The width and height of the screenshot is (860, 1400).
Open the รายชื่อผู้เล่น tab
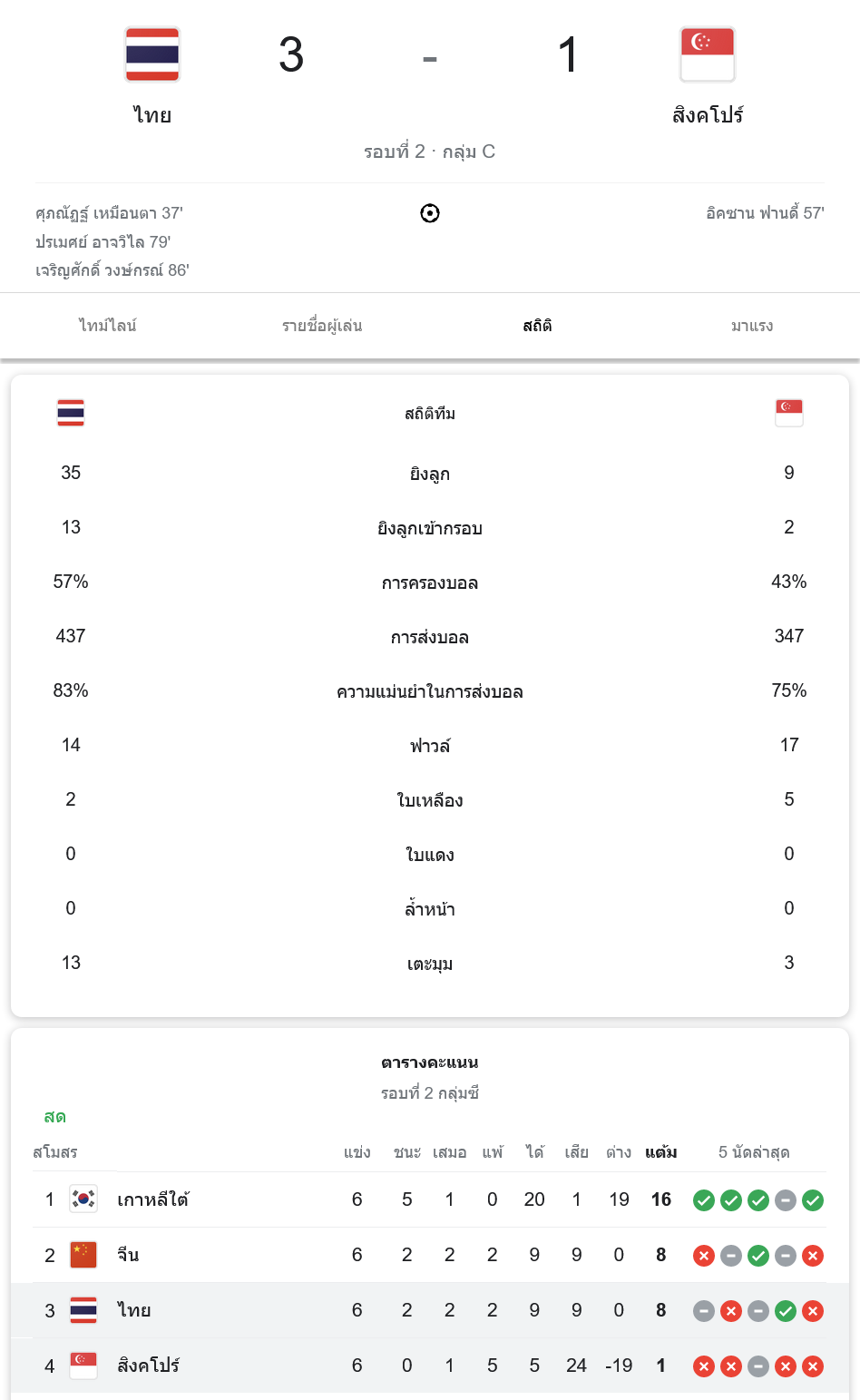[322, 325]
